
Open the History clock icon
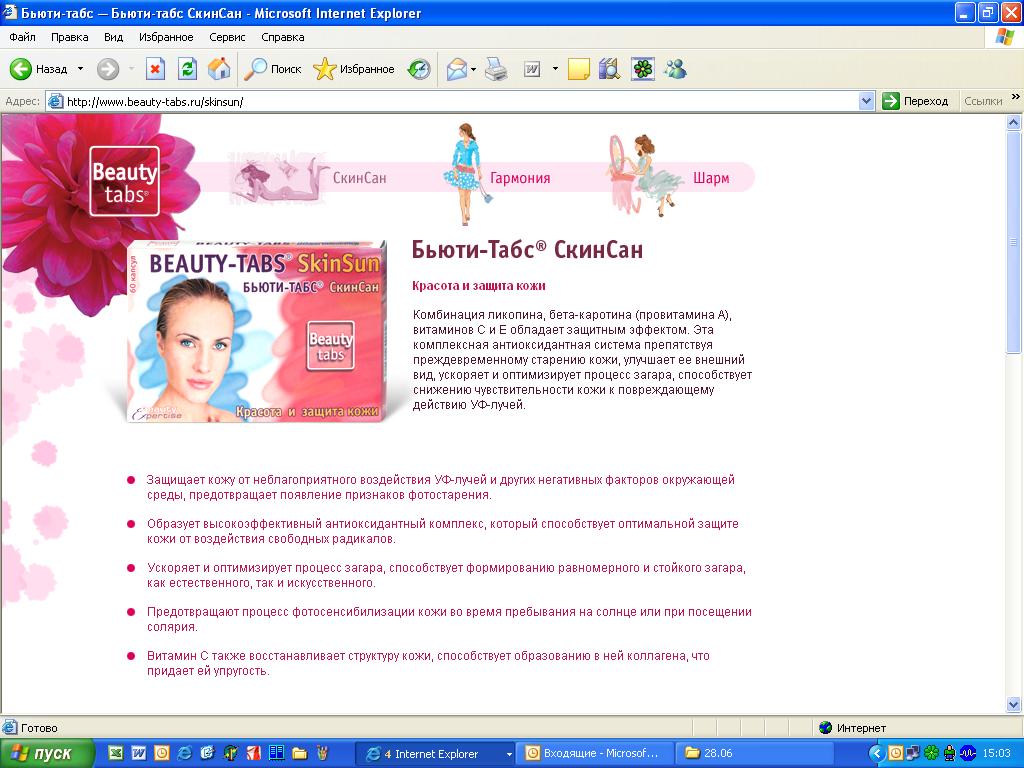[419, 69]
